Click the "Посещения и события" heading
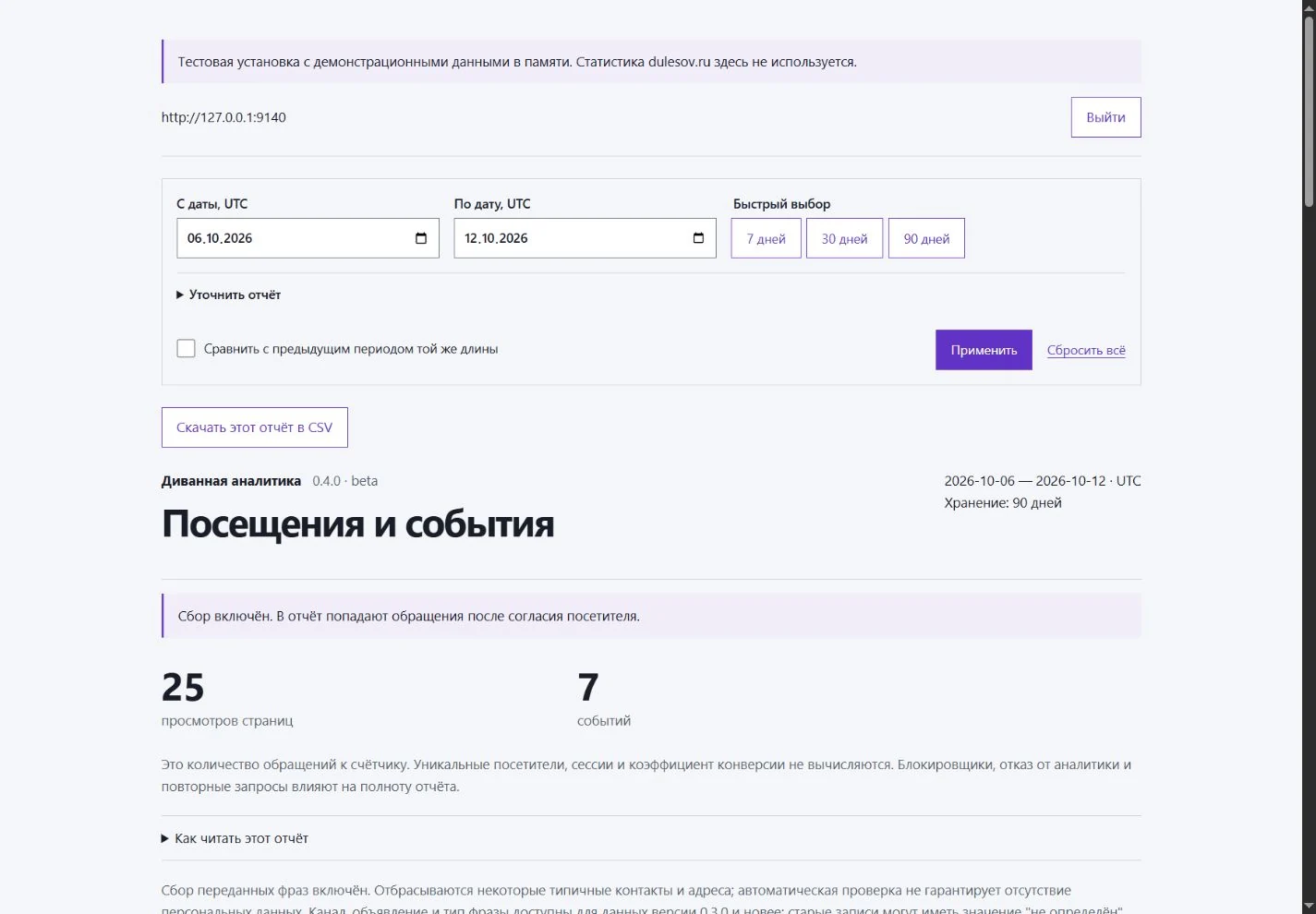This screenshot has width=1316, height=914. click(357, 523)
